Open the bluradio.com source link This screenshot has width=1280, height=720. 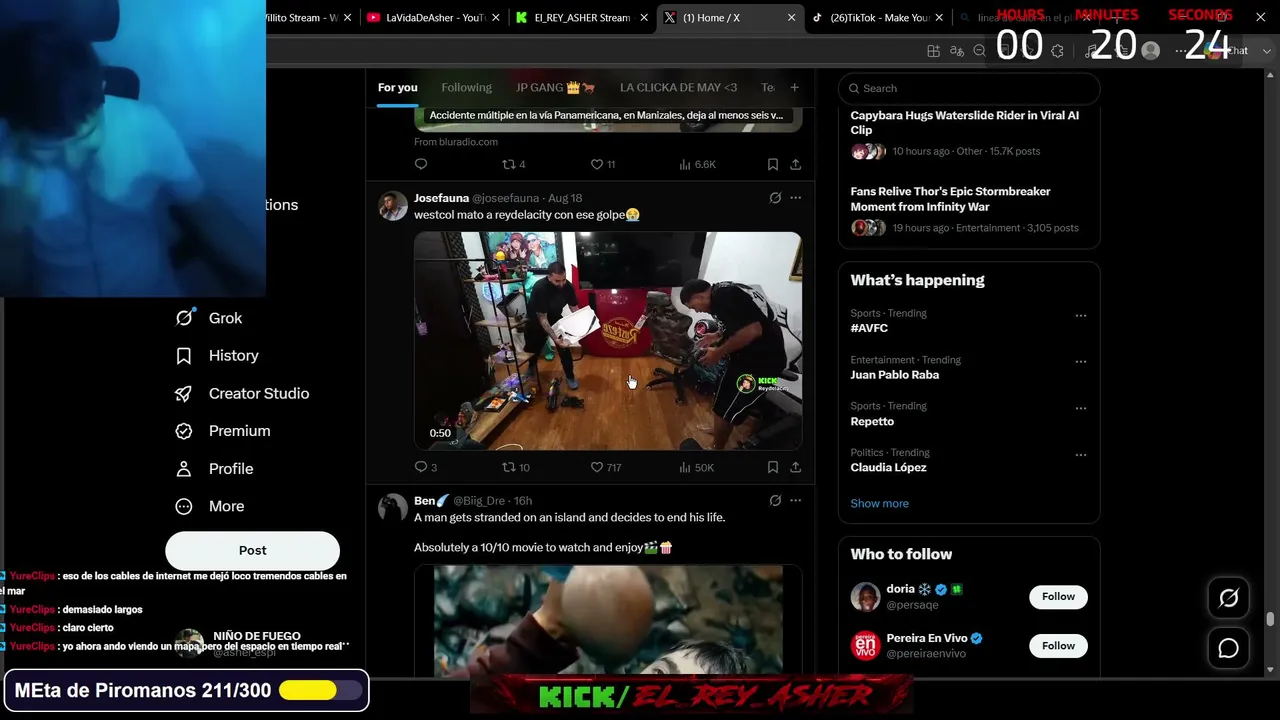[456, 142]
